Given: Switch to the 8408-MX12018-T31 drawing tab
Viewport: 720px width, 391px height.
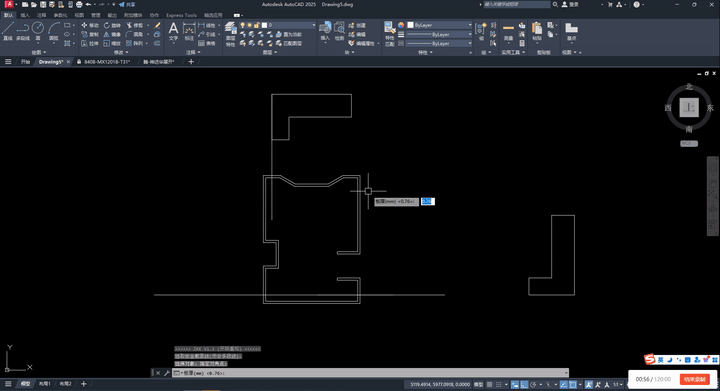Looking at the screenshot, I should [107, 62].
